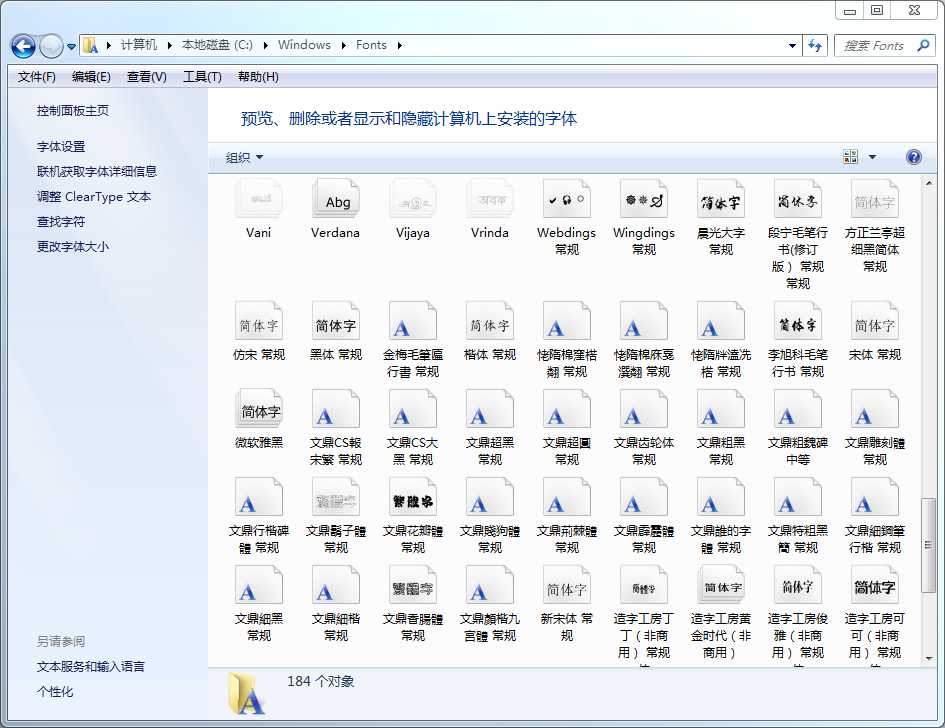Open the help question mark icon
This screenshot has height=728, width=945.
(x=914, y=157)
